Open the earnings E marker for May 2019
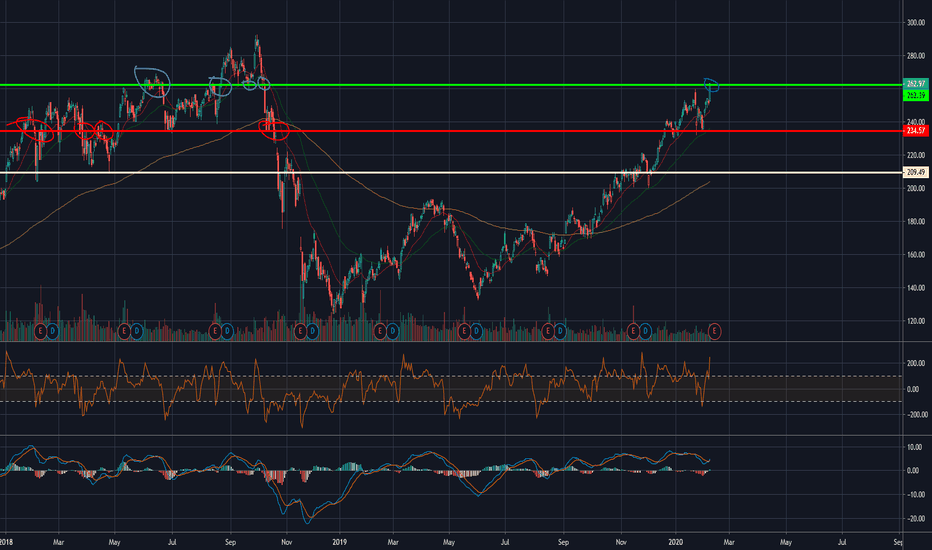Image resolution: width=932 pixels, height=550 pixels. pyautogui.click(x=464, y=331)
